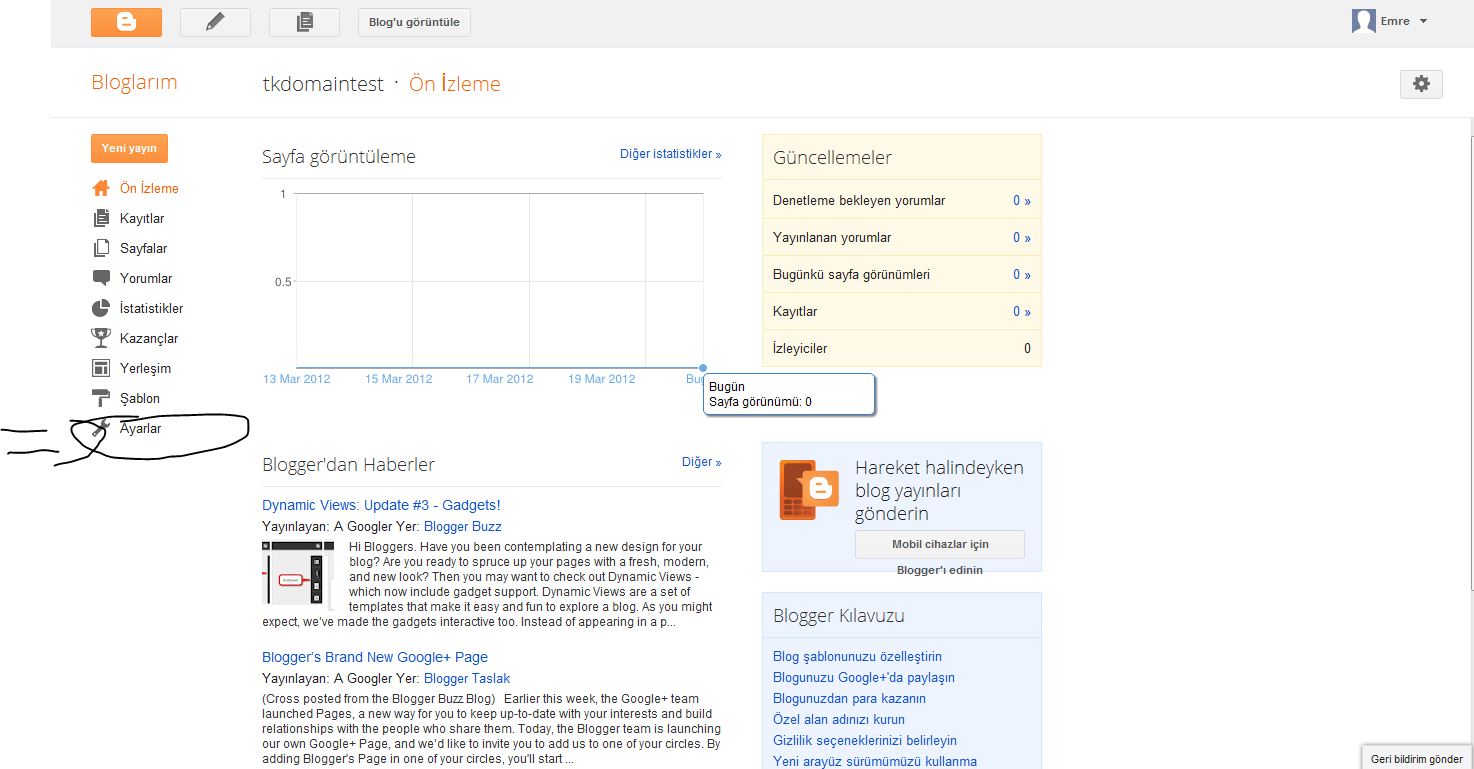This screenshot has width=1474, height=769.
Task: Open Kayıtlar in sidebar
Action: click(142, 218)
